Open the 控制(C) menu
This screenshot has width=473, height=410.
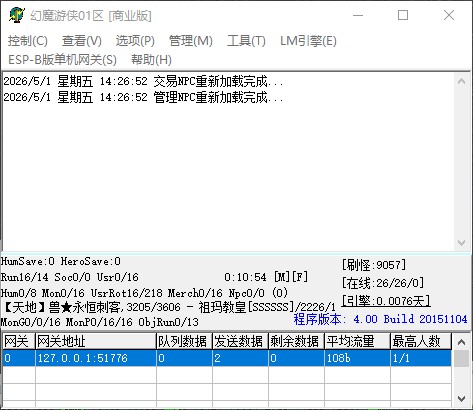tap(28, 41)
